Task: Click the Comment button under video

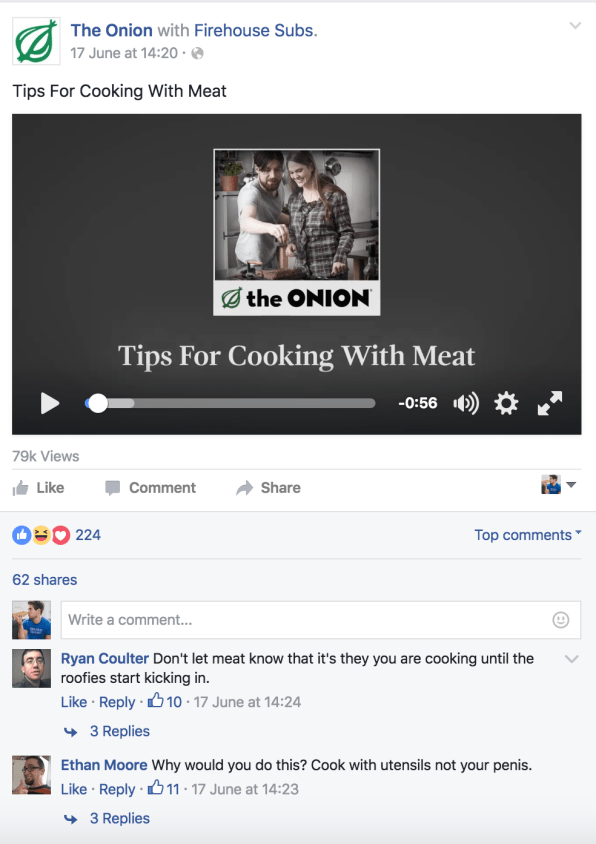Action: pos(150,488)
